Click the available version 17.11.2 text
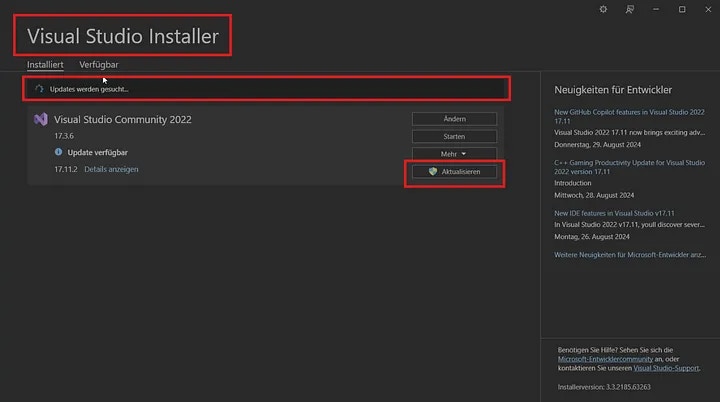 point(66,169)
